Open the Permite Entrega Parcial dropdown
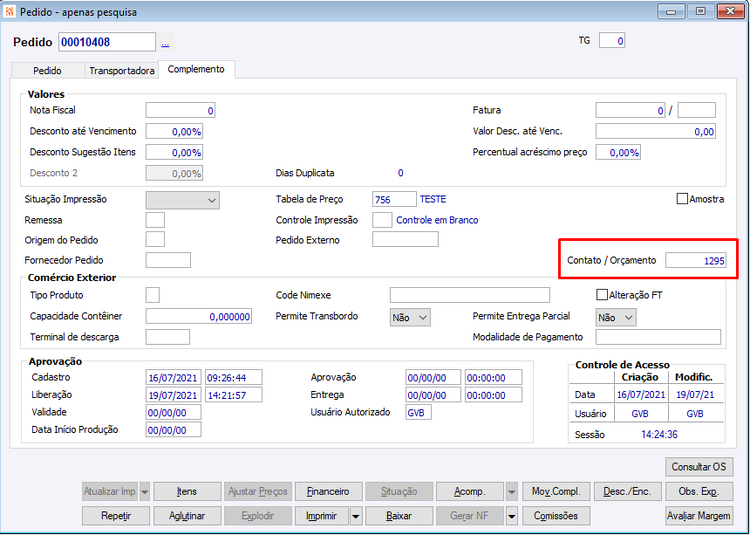750x535 pixels. coord(616,317)
